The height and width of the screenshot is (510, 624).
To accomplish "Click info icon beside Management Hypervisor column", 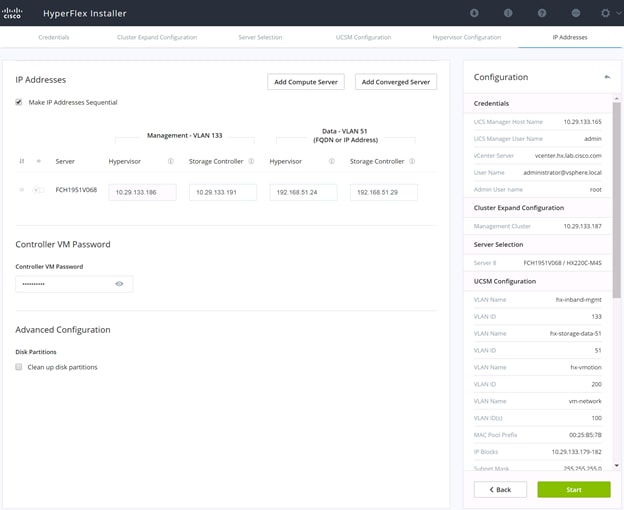I will click(x=171, y=161).
